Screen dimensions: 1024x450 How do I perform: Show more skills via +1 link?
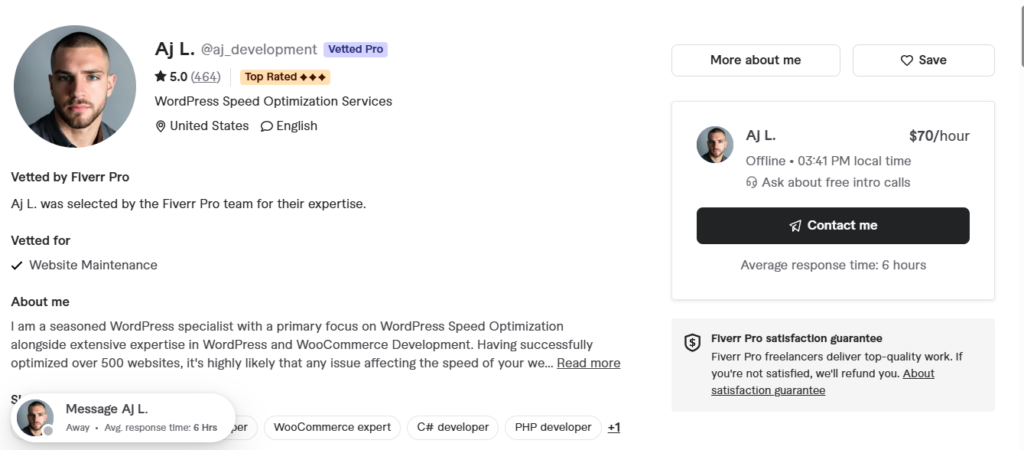(614, 428)
